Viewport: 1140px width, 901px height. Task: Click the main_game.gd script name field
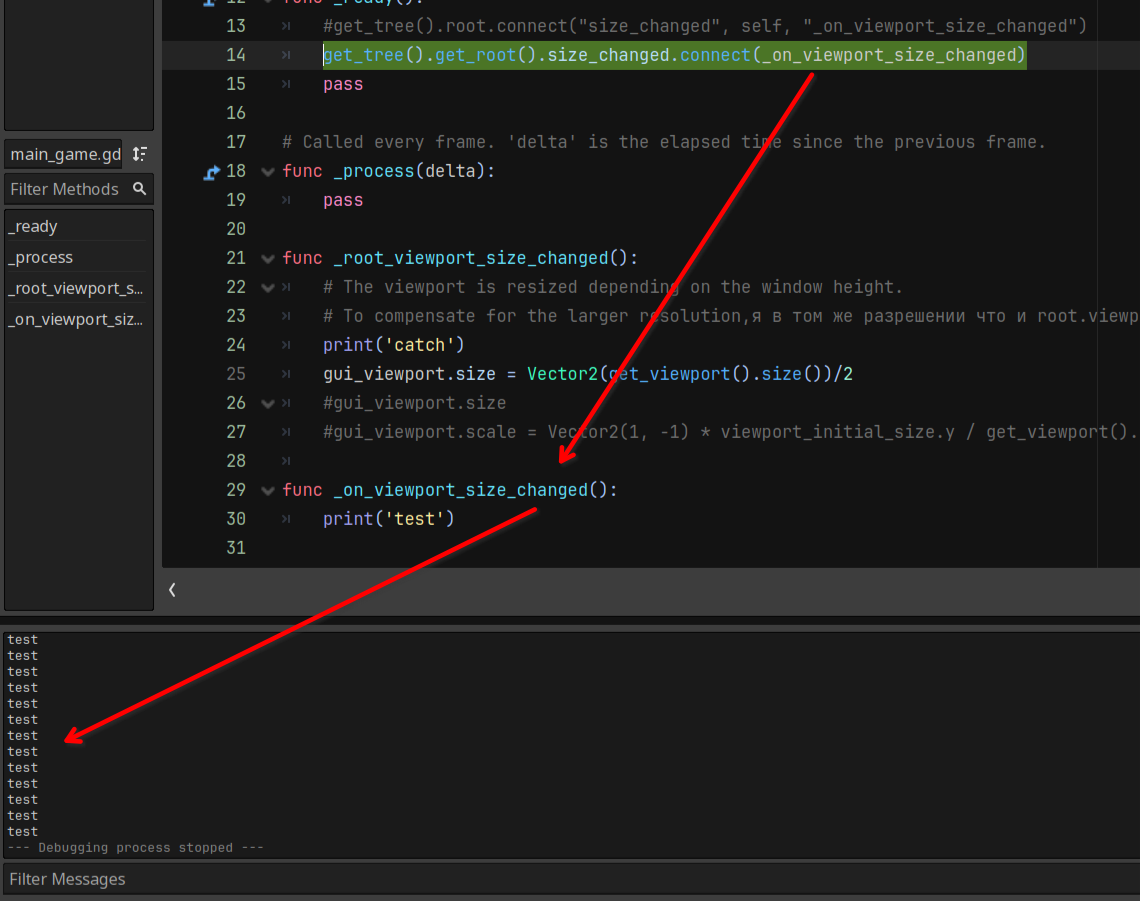[64, 154]
